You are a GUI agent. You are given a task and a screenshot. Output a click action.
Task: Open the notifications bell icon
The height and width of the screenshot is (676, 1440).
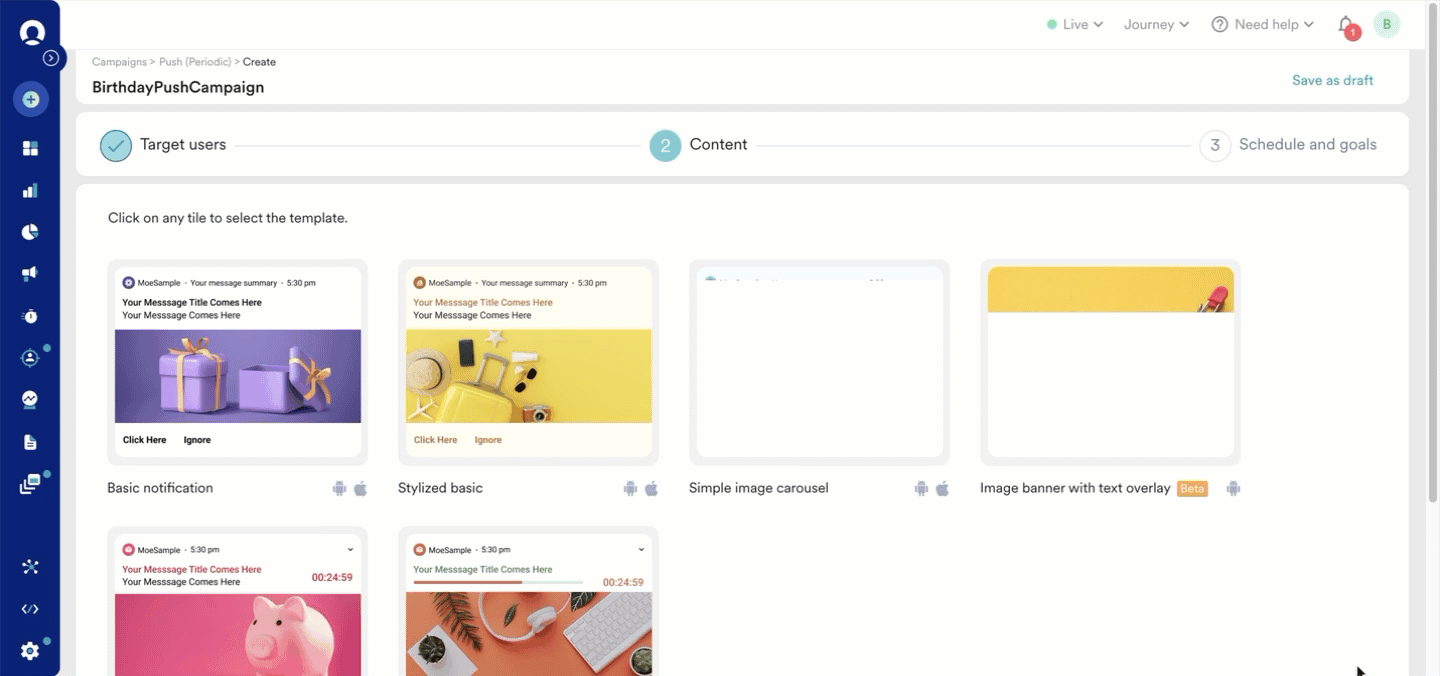pyautogui.click(x=1347, y=25)
